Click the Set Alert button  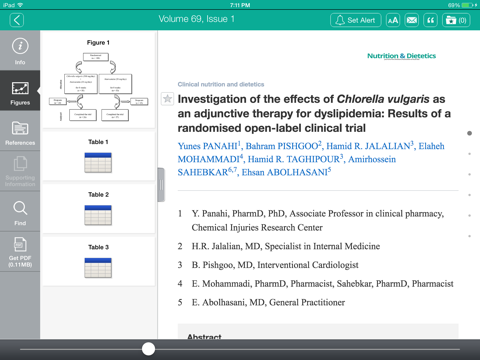click(x=356, y=20)
